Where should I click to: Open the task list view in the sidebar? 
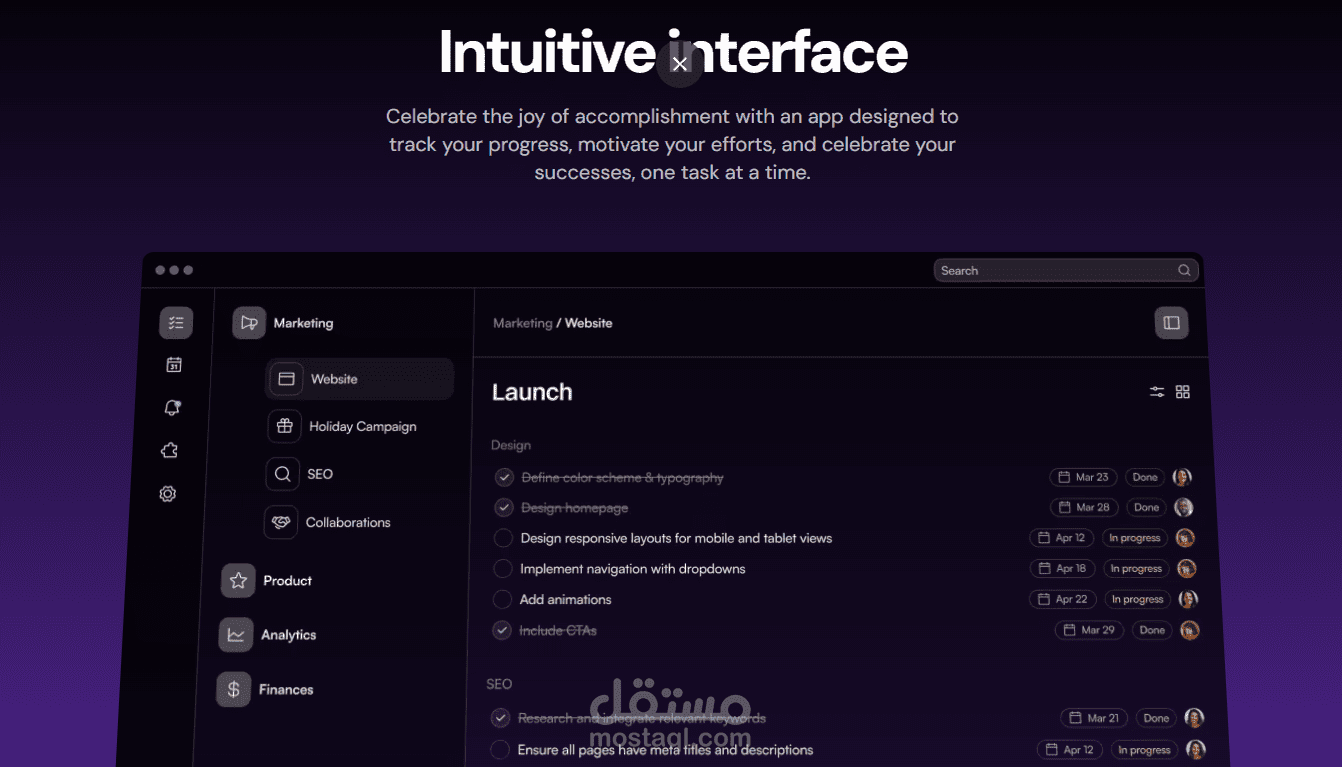176,322
